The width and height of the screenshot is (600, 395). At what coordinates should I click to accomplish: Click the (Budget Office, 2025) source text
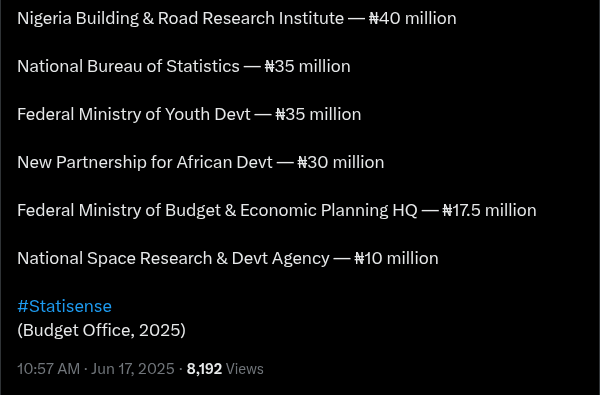pyautogui.click(x=101, y=330)
